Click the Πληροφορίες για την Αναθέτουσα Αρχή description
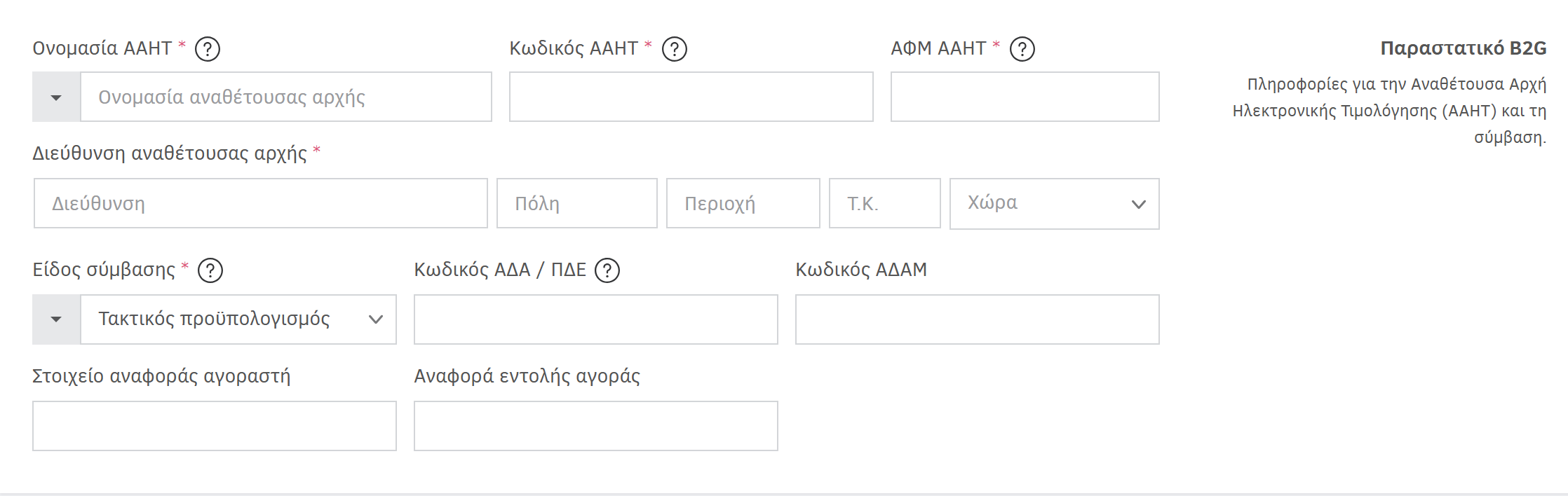This screenshot has height=496, width=1568. click(1390, 111)
